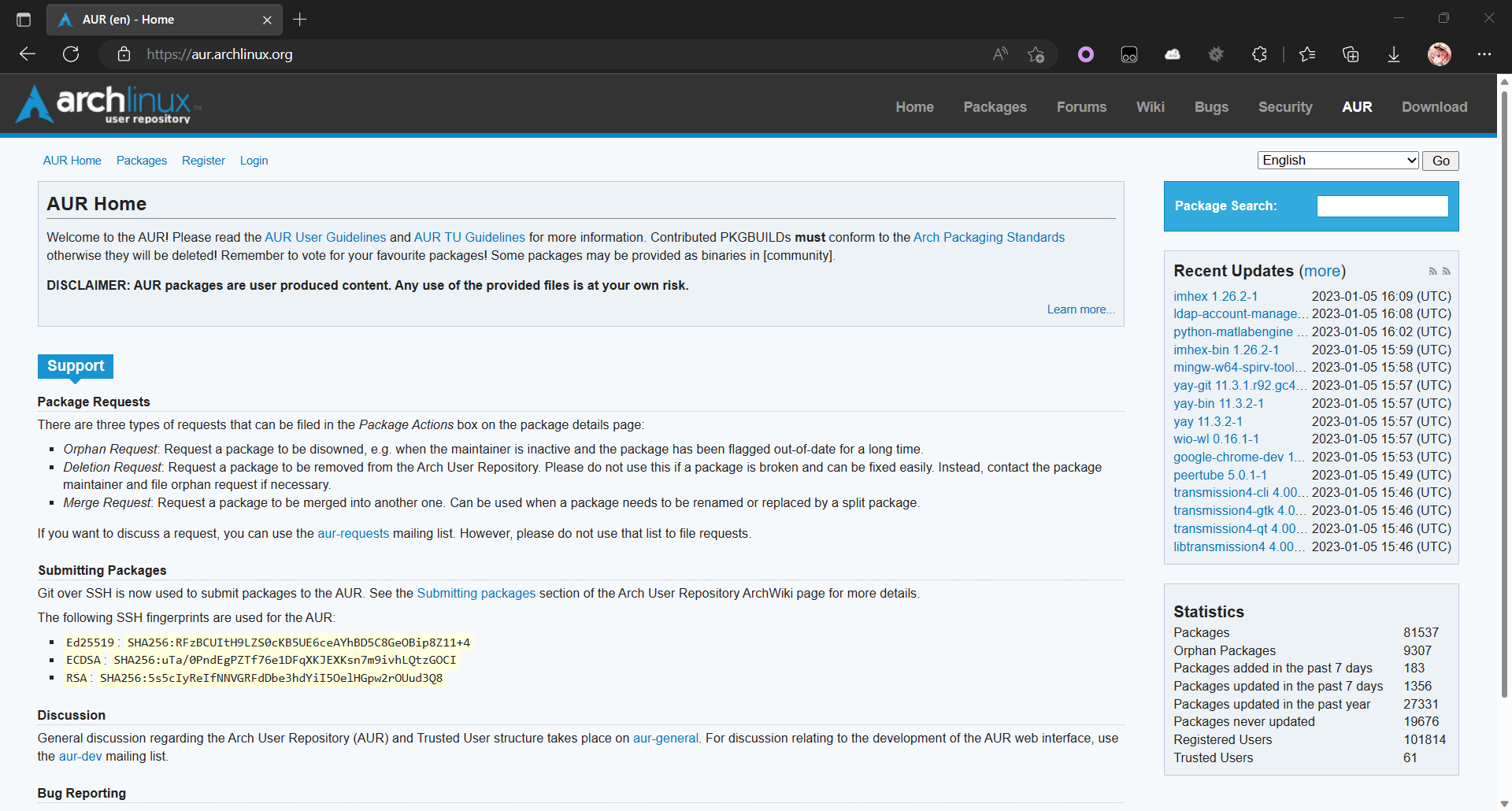
Task: Reload the current page
Action: point(71,54)
